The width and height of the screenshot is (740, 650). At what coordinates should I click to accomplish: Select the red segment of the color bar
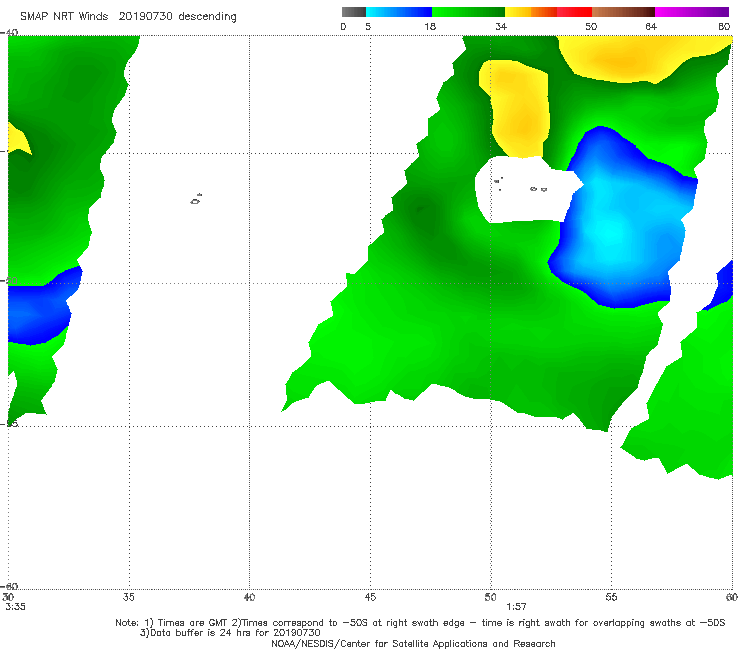574,12
